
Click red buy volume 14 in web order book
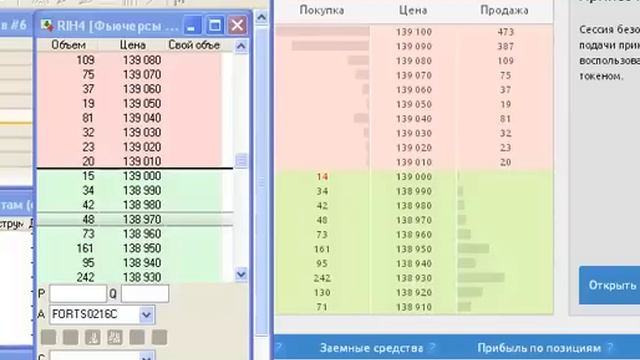tap(322, 177)
